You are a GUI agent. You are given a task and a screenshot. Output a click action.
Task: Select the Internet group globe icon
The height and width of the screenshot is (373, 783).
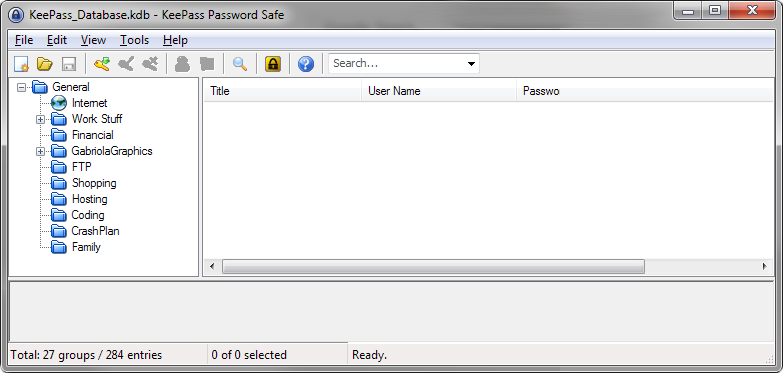pyautogui.click(x=59, y=103)
